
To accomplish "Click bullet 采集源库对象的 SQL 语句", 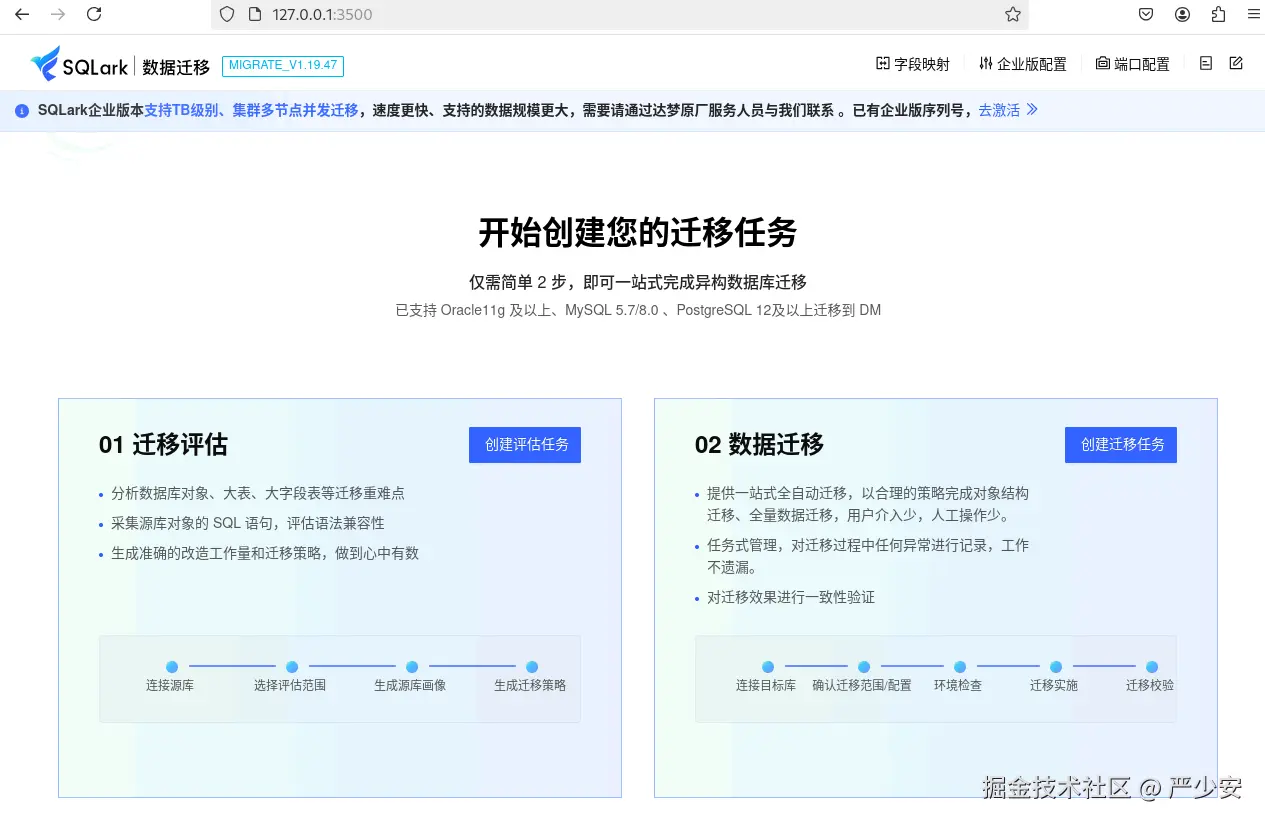I will [x=248, y=523].
